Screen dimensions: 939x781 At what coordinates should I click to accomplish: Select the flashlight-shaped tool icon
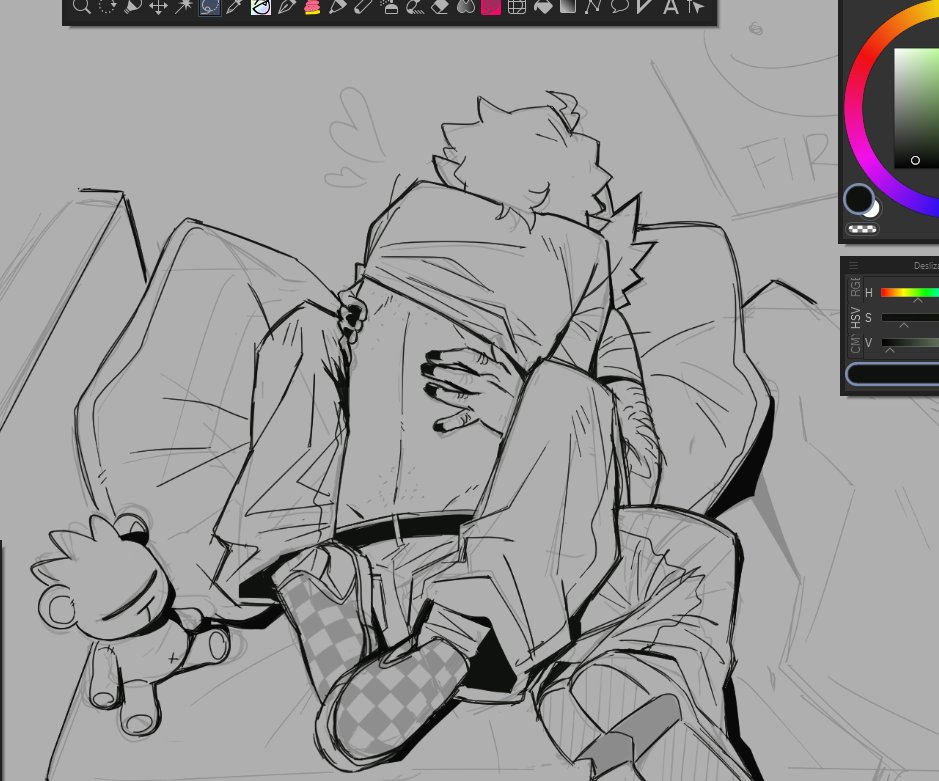[133, 7]
